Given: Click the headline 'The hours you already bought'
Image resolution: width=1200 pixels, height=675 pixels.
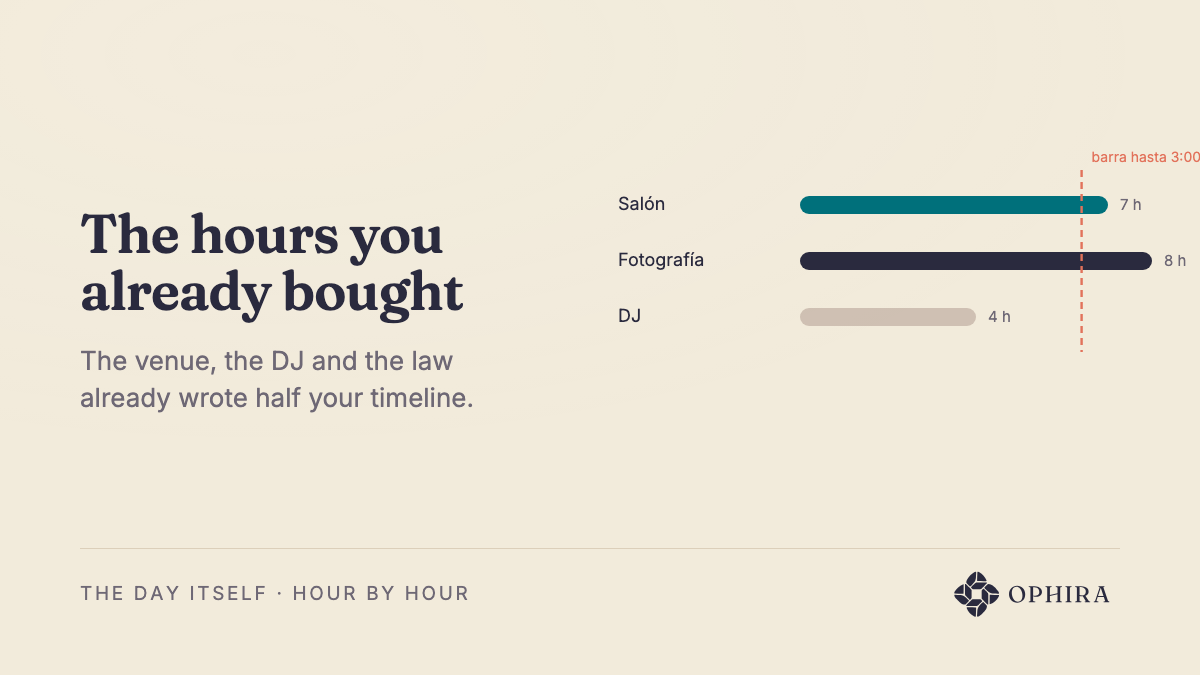Looking at the screenshot, I should (x=272, y=263).
